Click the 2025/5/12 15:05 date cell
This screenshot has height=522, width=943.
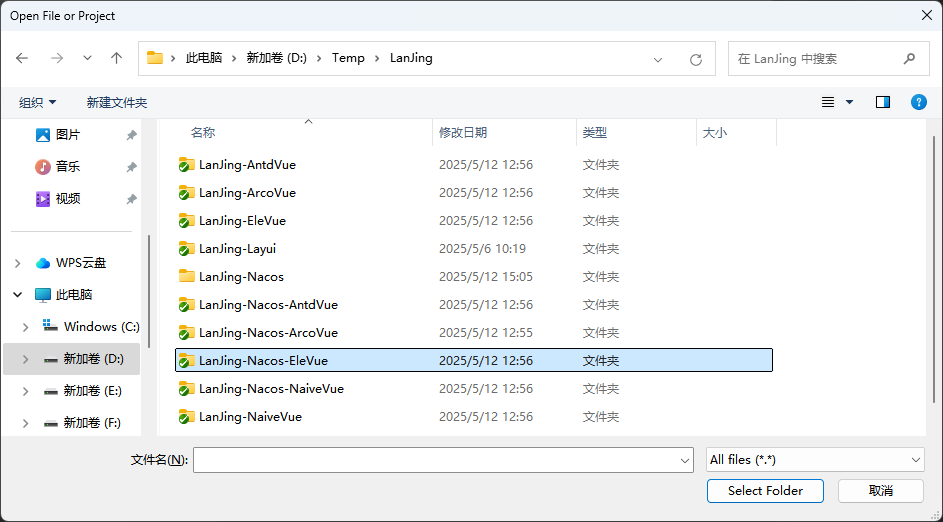click(486, 277)
